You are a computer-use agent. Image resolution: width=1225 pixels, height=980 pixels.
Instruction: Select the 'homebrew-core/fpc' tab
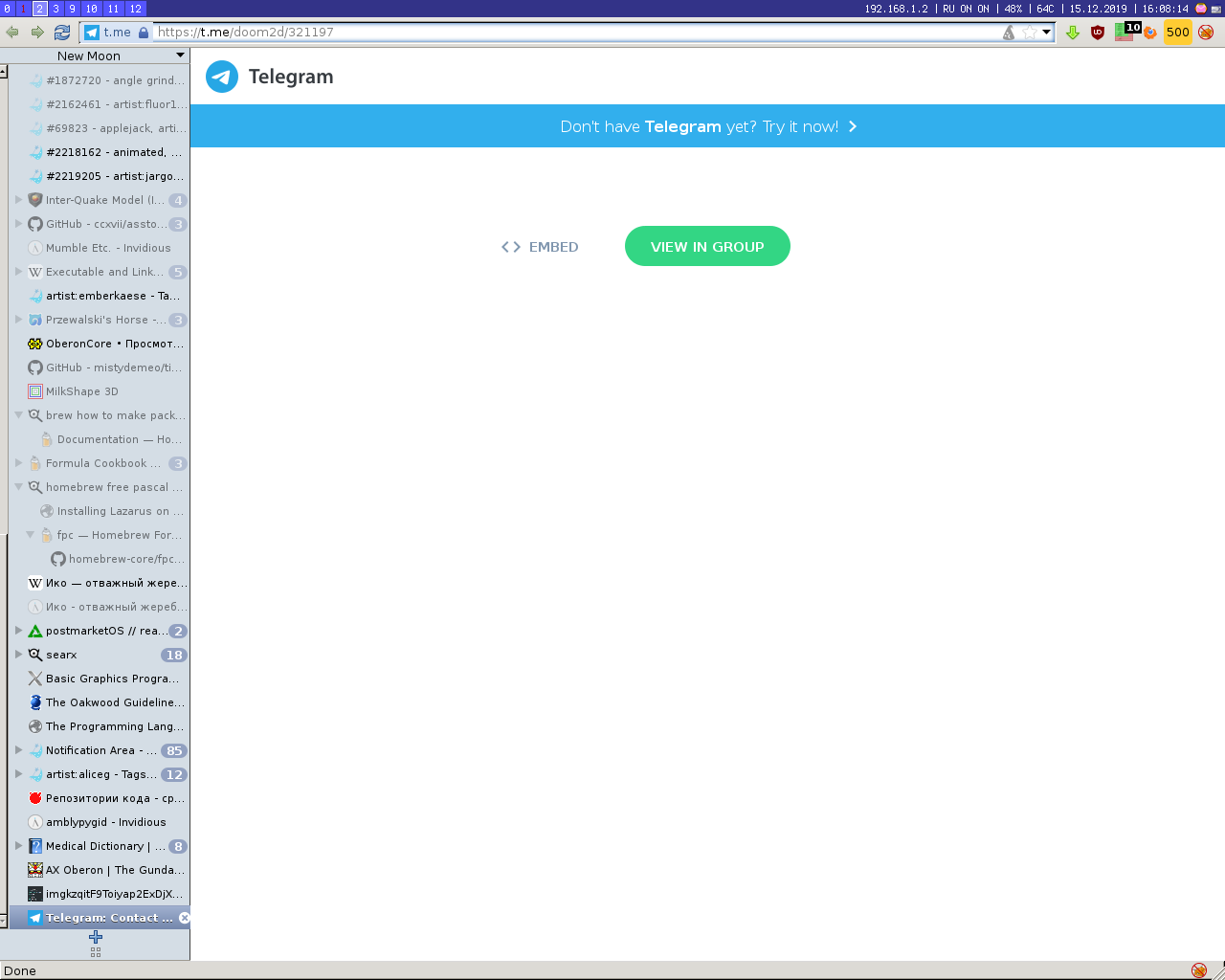point(100,559)
